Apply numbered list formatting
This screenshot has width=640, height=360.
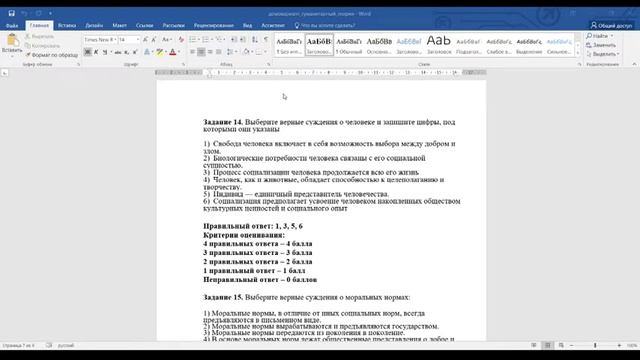pos(205,40)
